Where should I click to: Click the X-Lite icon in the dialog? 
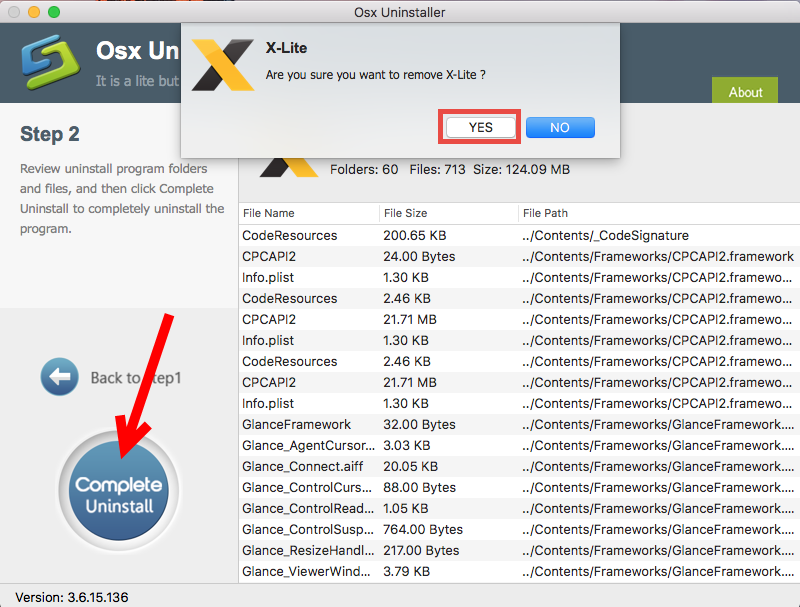tap(222, 65)
